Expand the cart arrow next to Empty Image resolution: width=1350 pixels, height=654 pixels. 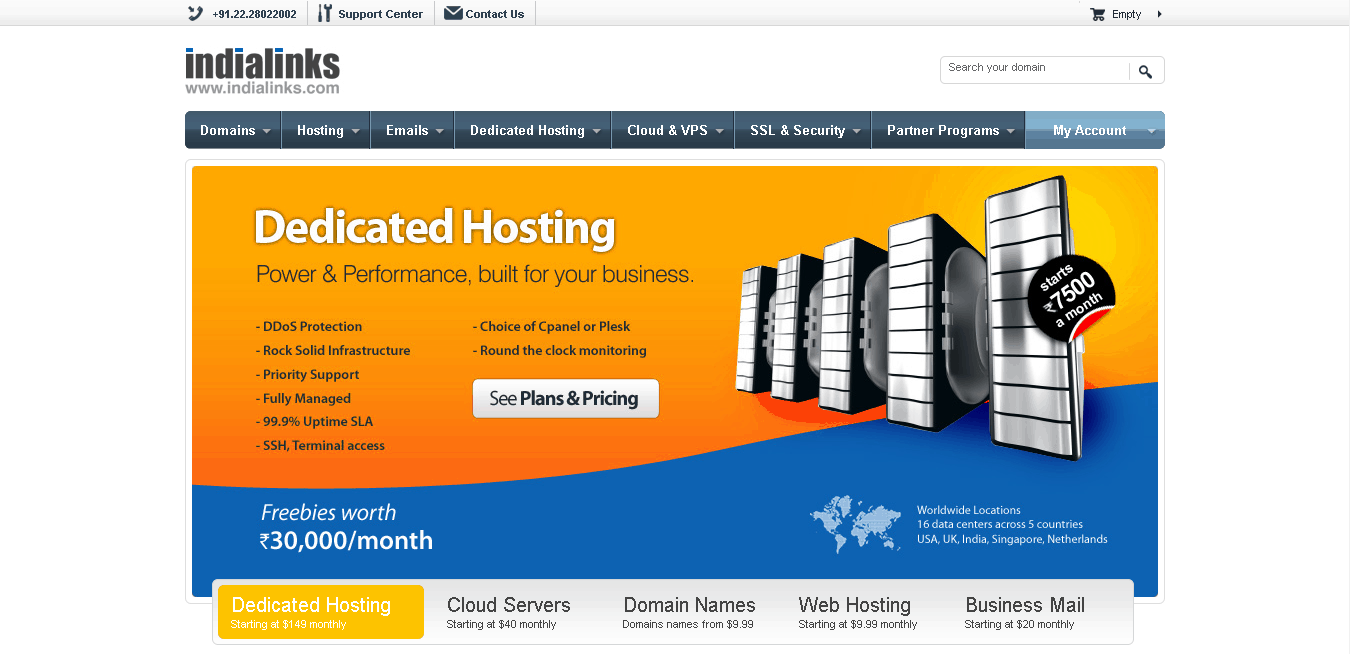coord(1159,14)
